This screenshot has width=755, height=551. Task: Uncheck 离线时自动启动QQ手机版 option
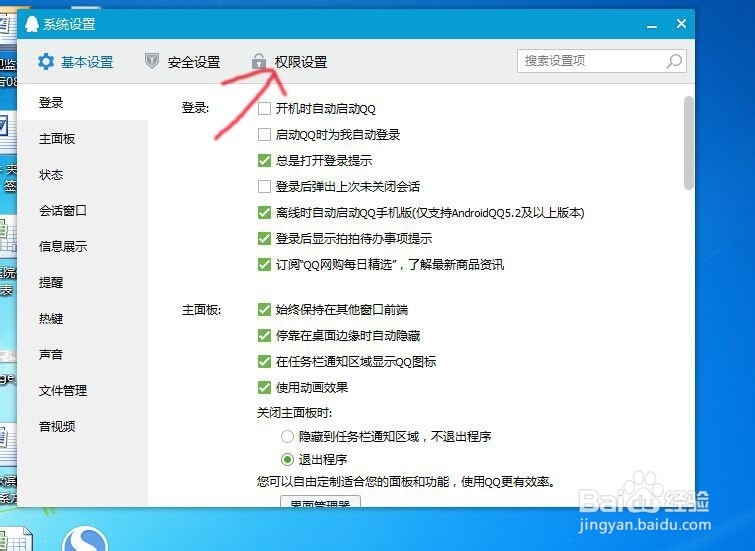coord(264,212)
